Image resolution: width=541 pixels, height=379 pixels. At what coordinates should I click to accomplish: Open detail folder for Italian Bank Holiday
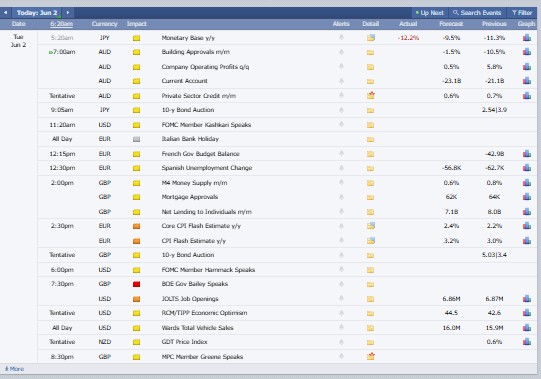[x=371, y=139]
